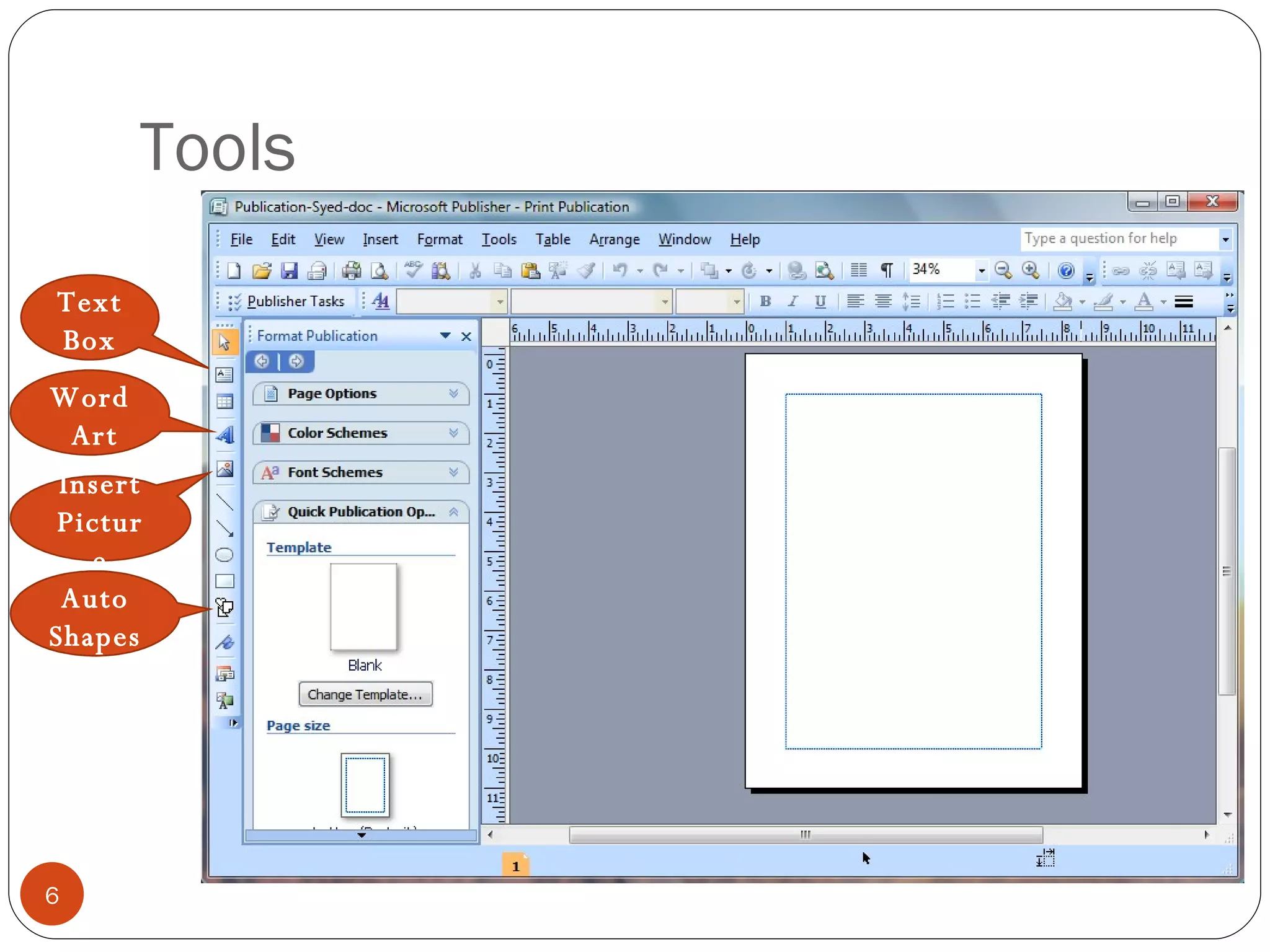Open the Arrange menu
The image size is (1270, 952).
coord(614,239)
